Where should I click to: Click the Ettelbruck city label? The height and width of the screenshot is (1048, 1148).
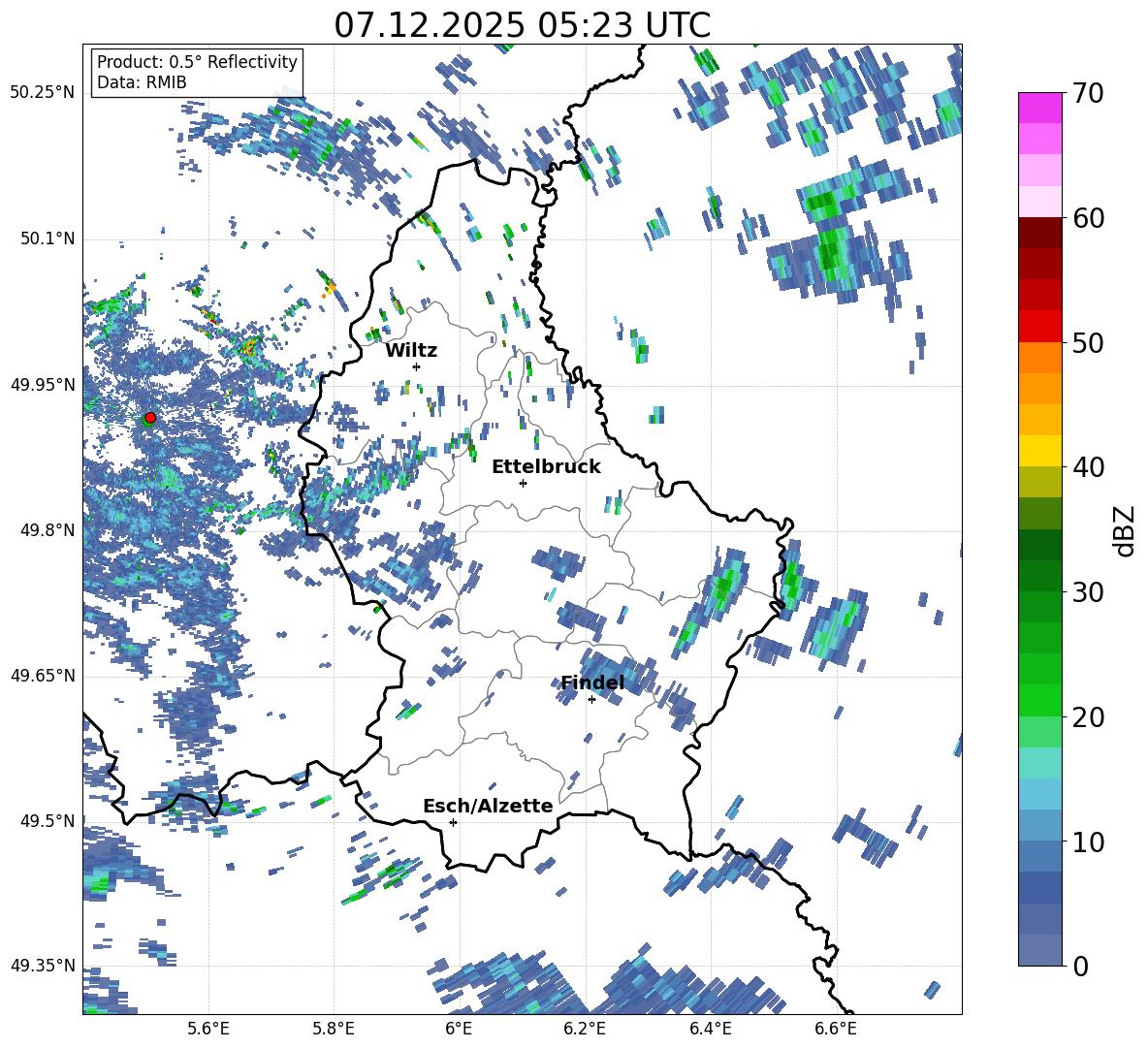[x=546, y=467]
